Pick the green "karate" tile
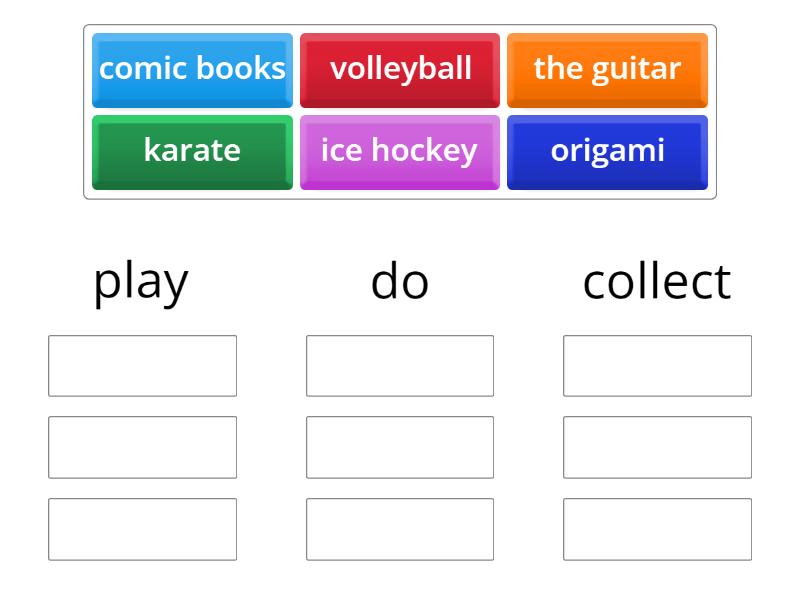 (x=192, y=152)
